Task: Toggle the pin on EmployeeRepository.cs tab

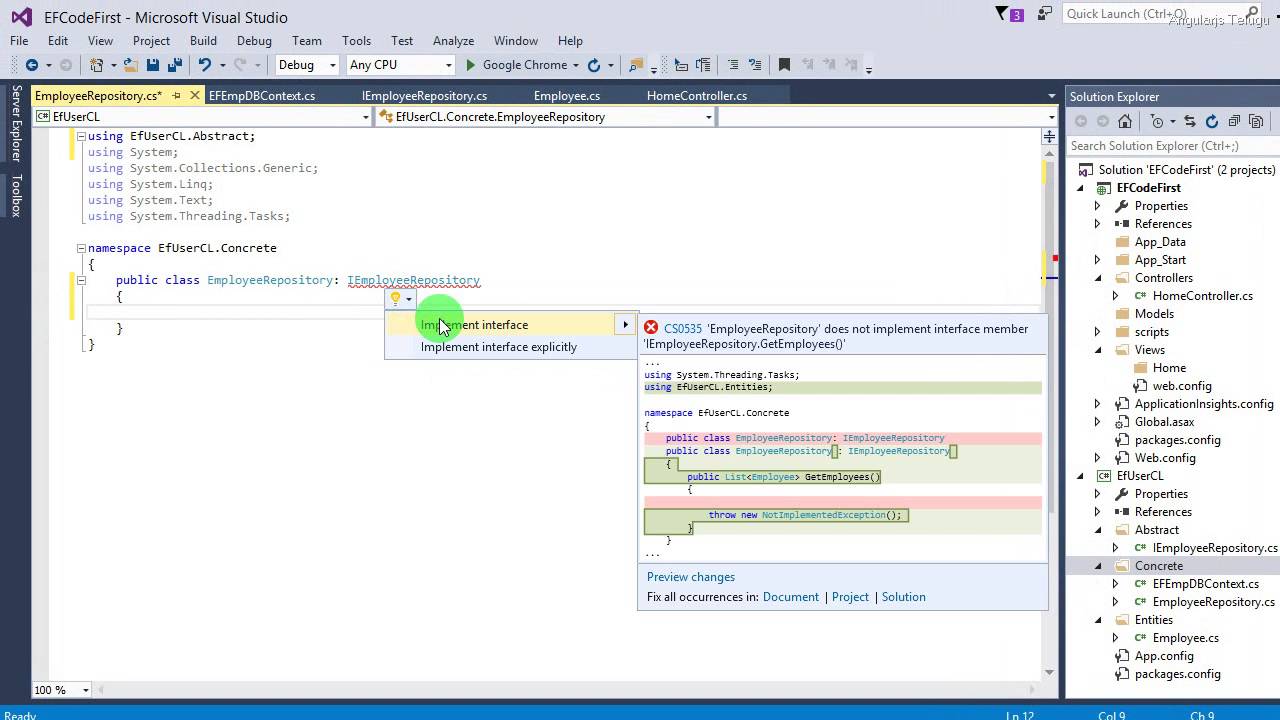Action: [x=176, y=96]
